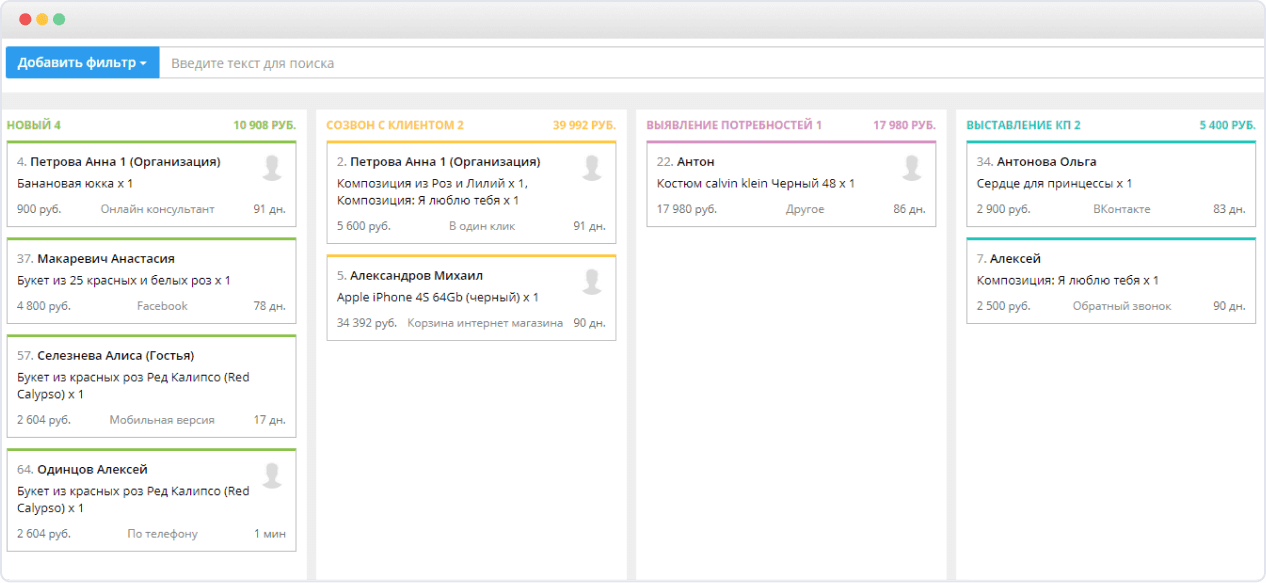Click source label По телефону

click(x=162, y=534)
